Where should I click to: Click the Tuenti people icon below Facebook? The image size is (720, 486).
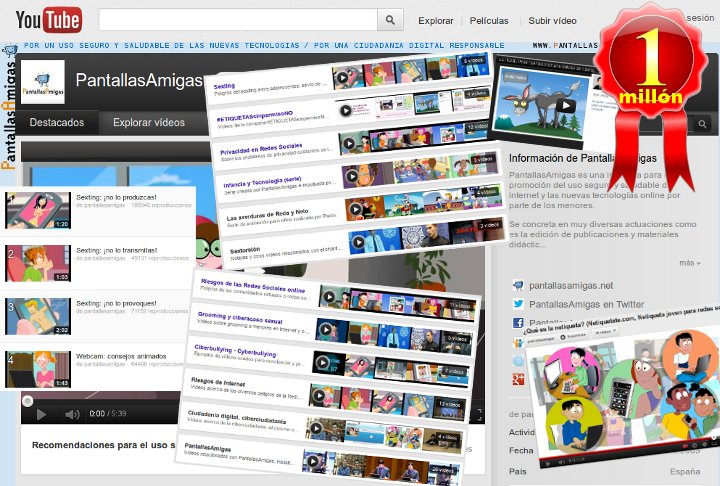click(x=518, y=342)
